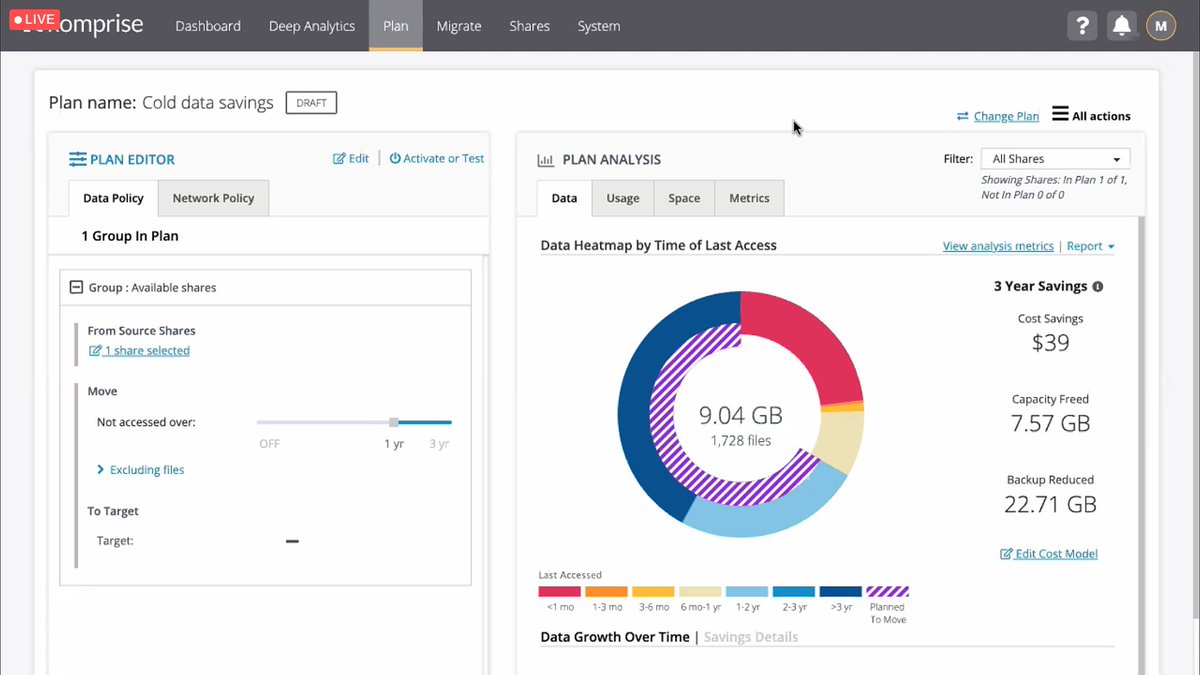Go to Dashboard in top navigation

[208, 26]
